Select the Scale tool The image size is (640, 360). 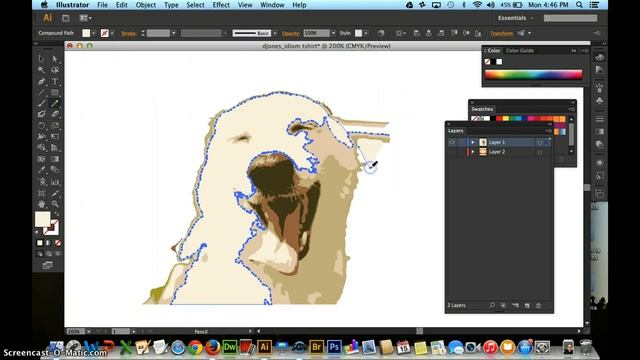55,125
